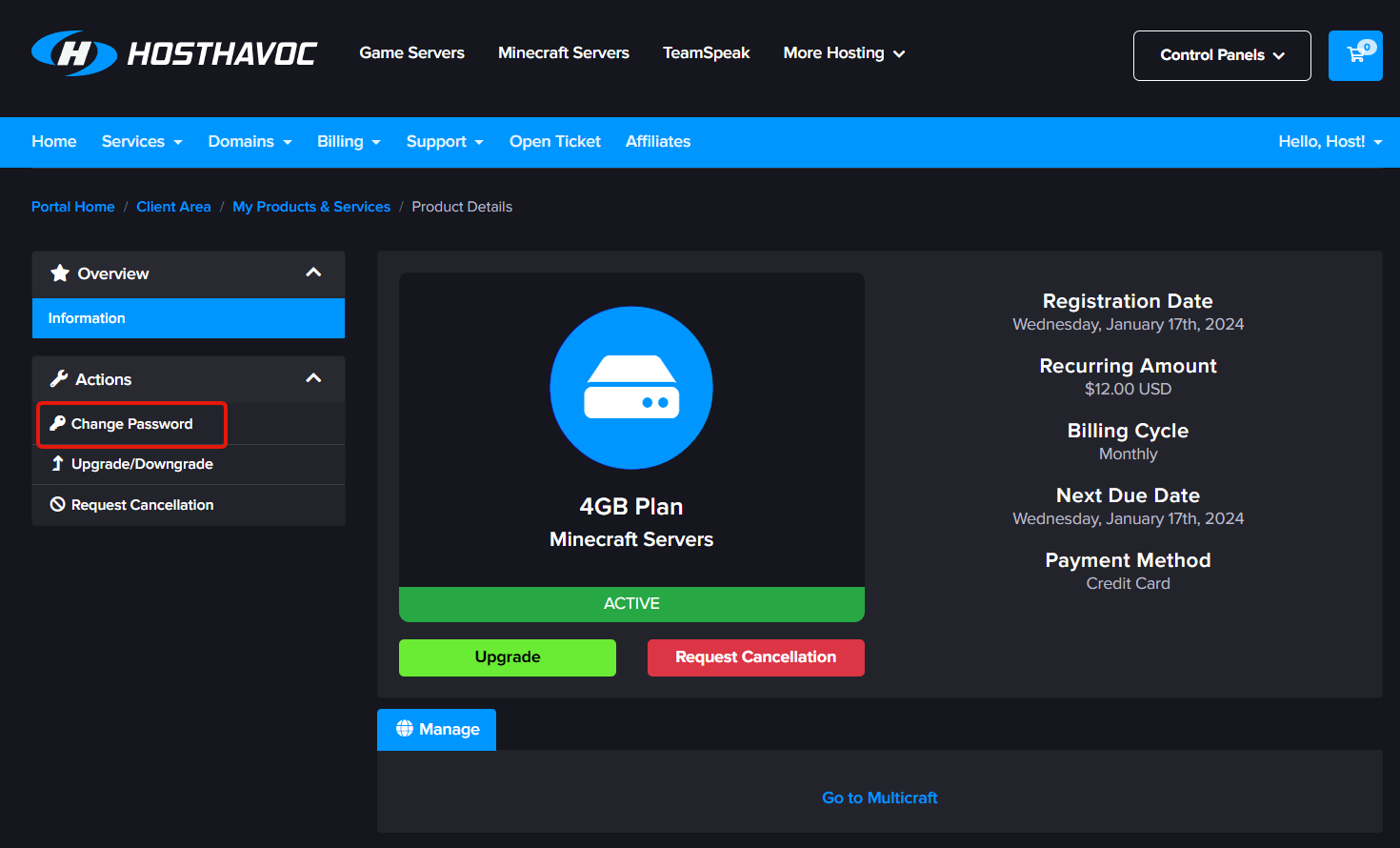Click the large server drive icon
This screenshot has height=848, width=1400.
(631, 388)
